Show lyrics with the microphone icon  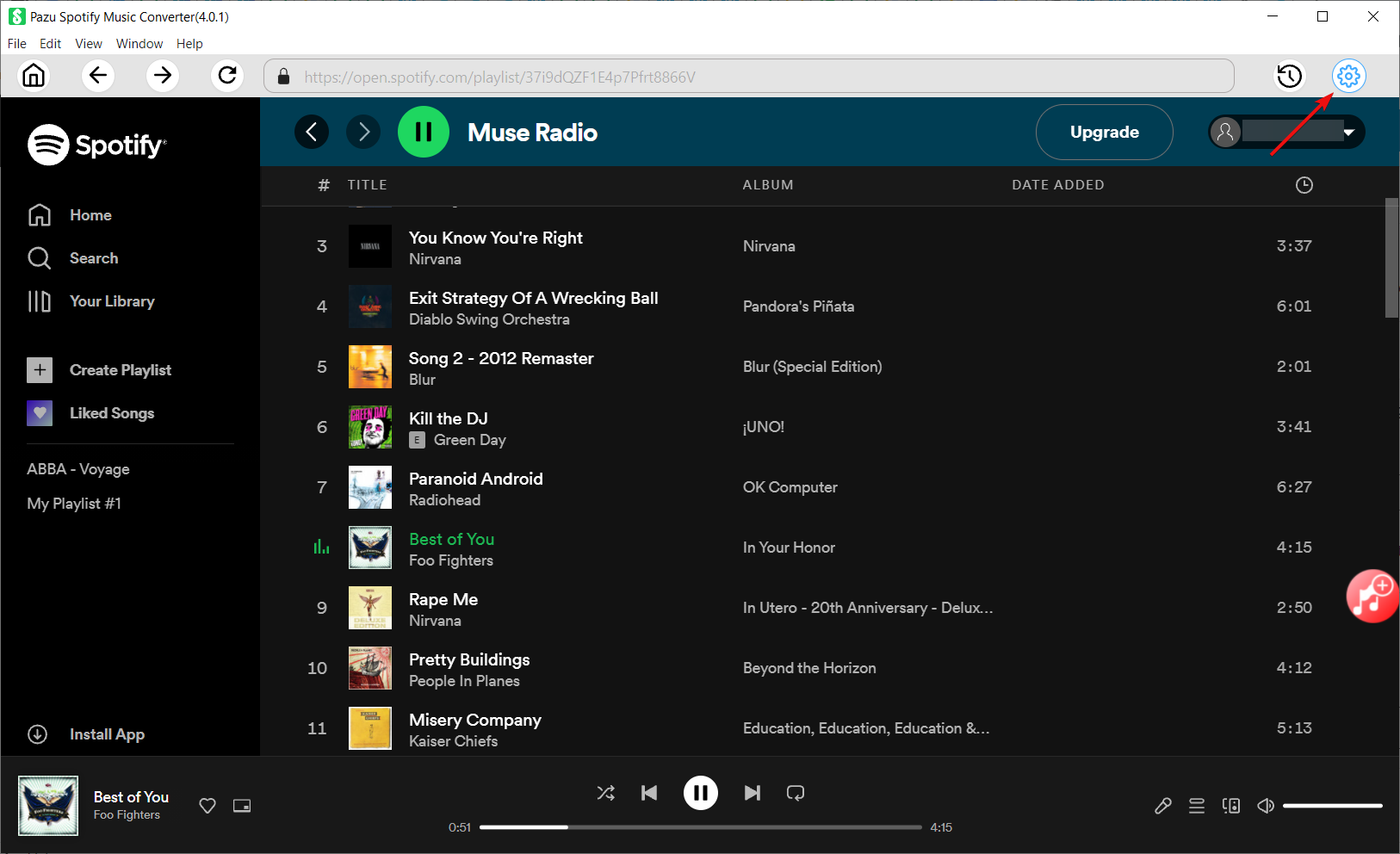coord(1162,806)
